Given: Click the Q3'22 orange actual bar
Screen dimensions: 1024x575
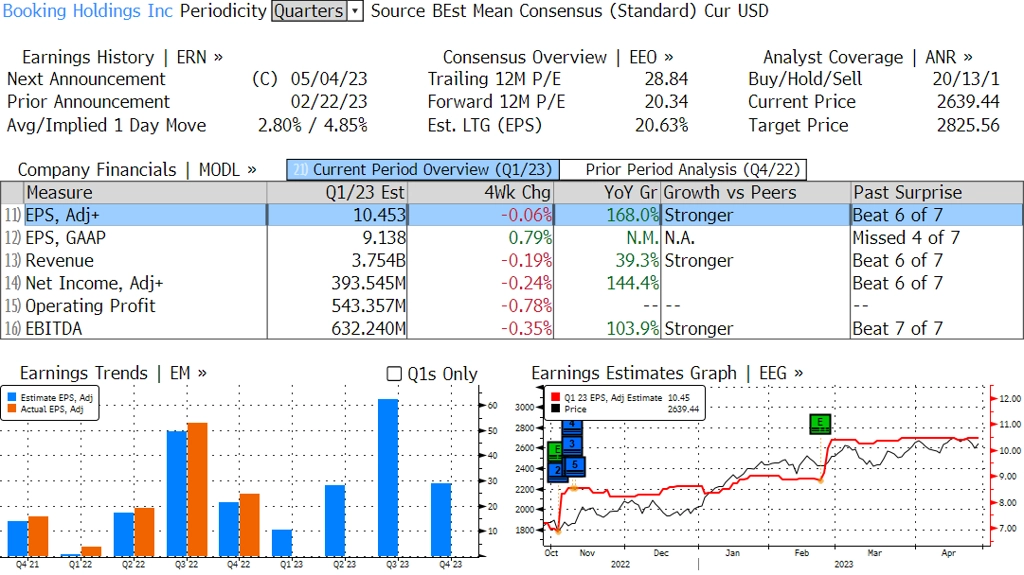Looking at the screenshot, I should coord(197,489).
